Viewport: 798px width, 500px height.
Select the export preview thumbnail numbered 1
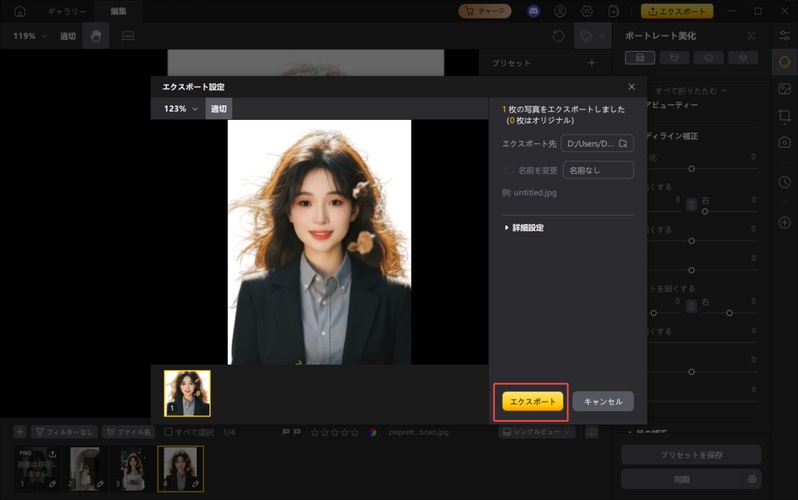tap(187, 393)
